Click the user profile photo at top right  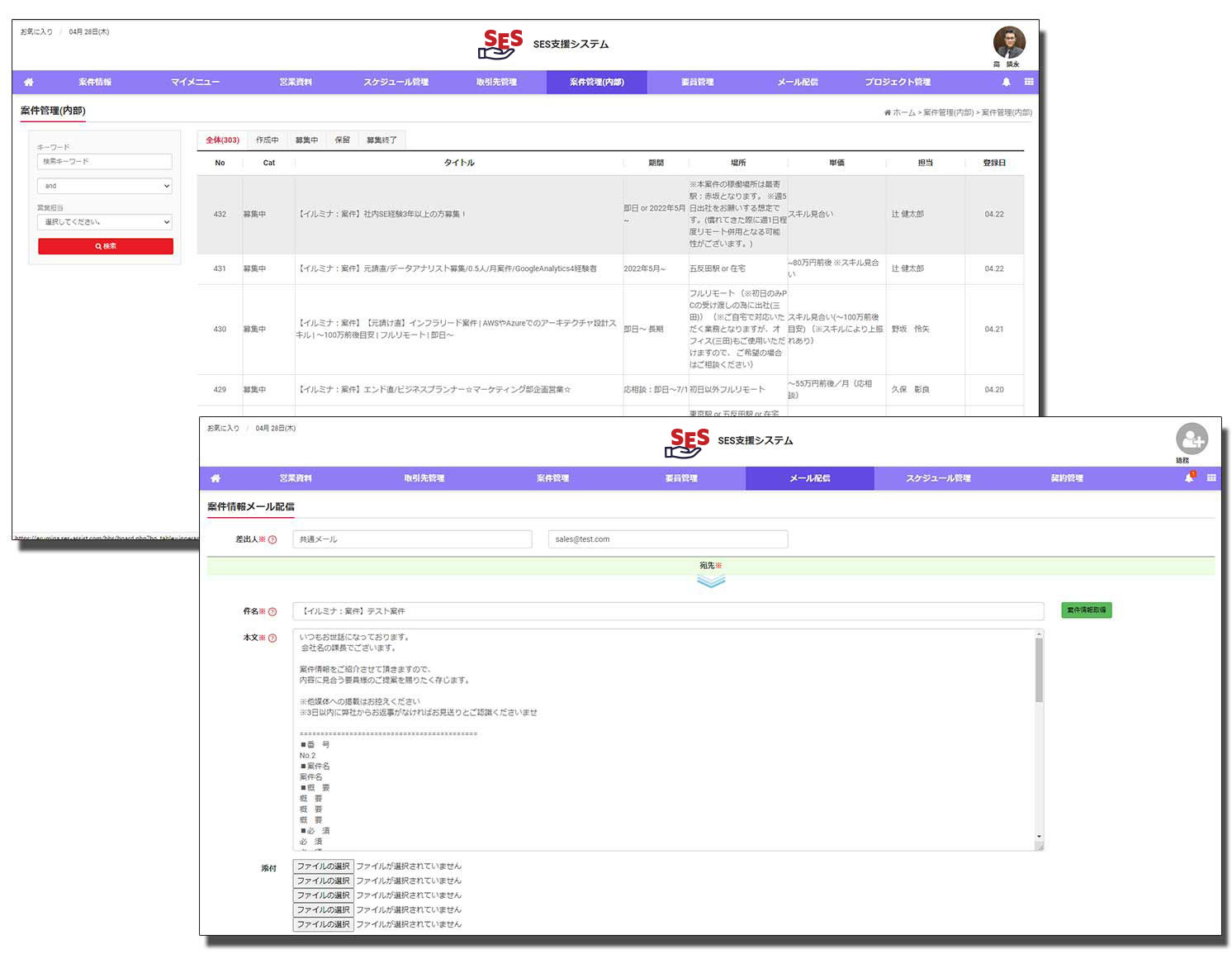click(x=1008, y=42)
